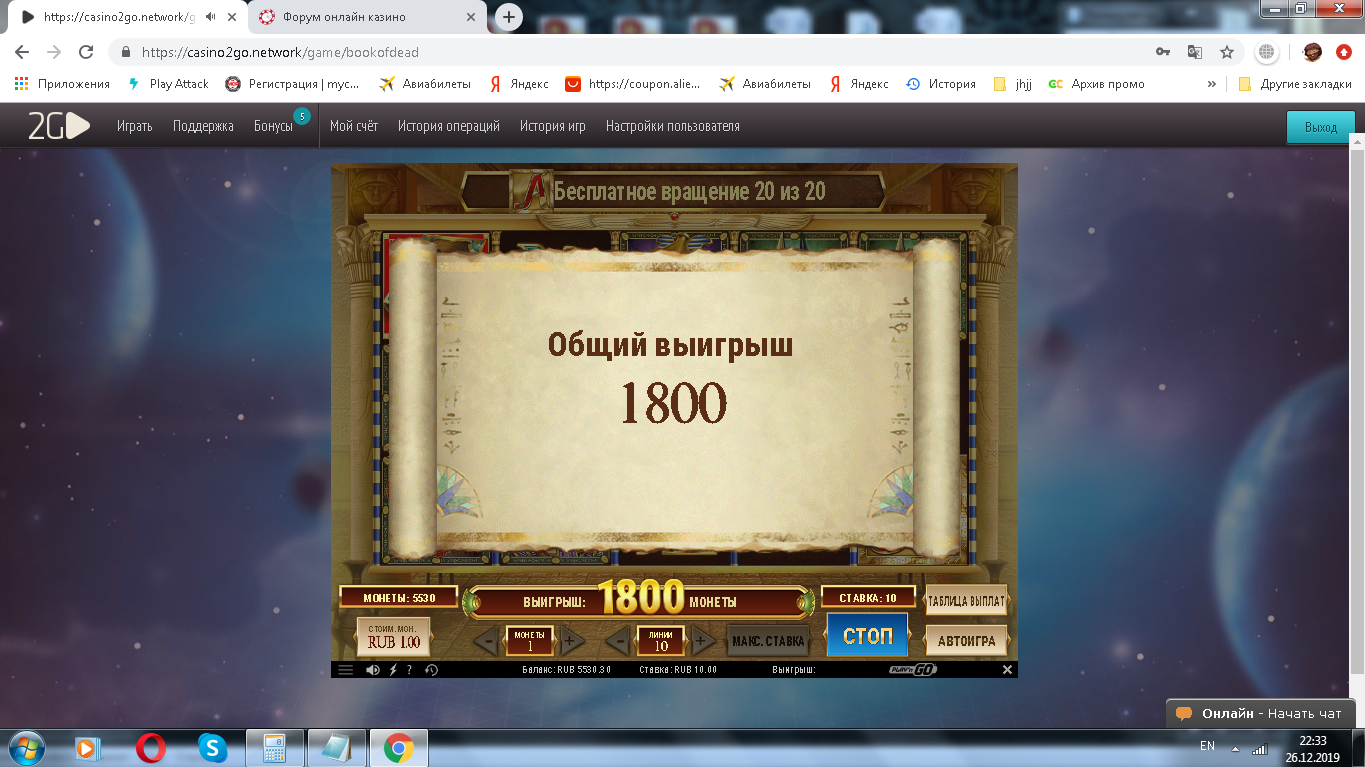
Task: Open Calculator from the taskbar
Action: click(274, 747)
